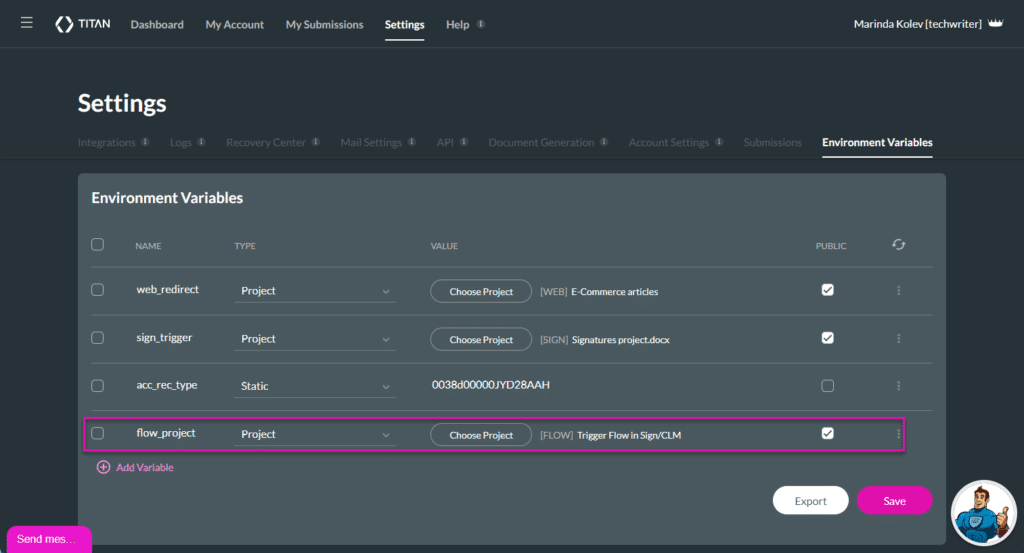Viewport: 1024px width, 553px height.
Task: Open the superhero mascot help avatar
Action: (983, 513)
